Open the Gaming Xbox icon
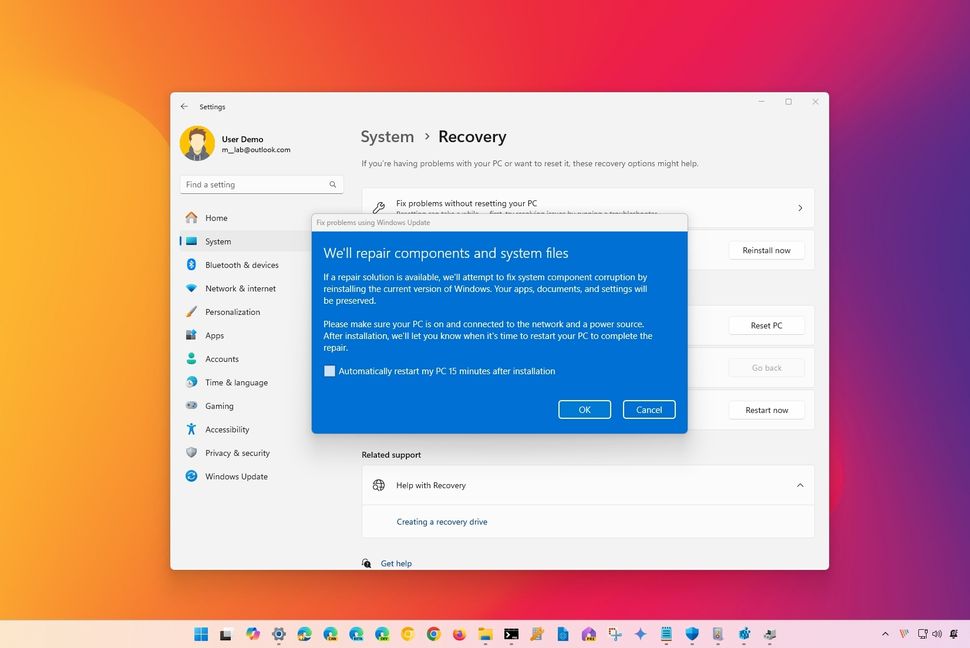This screenshot has width=970, height=648. [192, 405]
